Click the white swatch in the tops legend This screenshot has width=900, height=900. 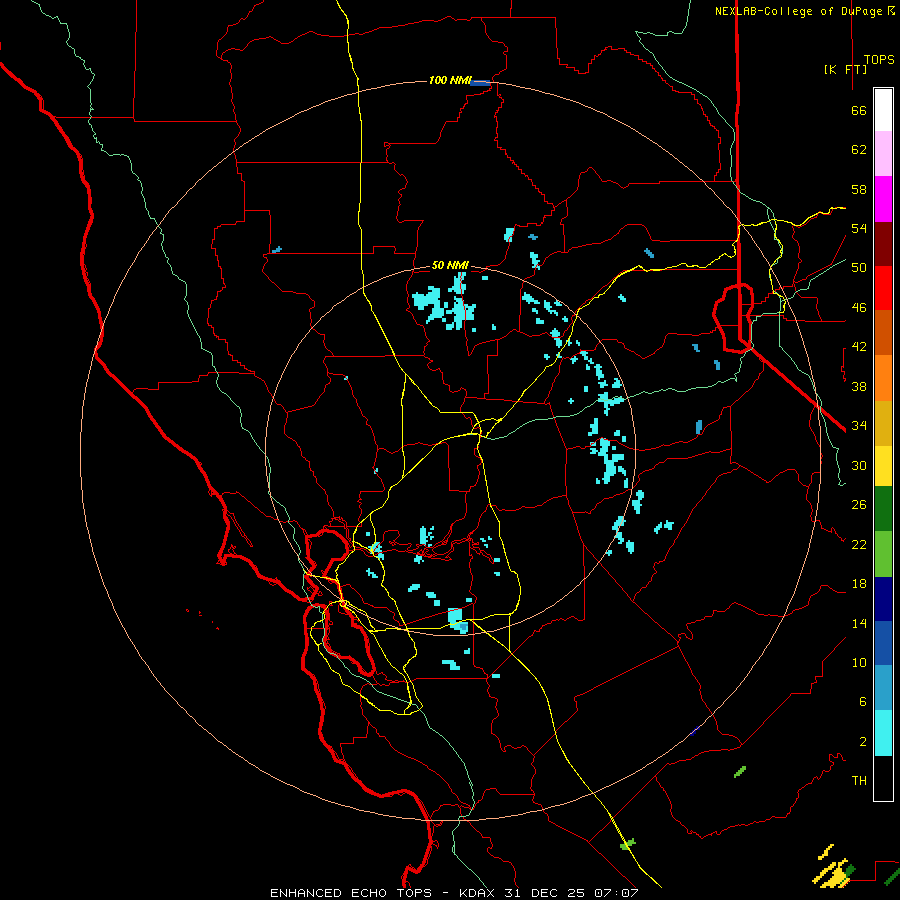click(x=883, y=110)
